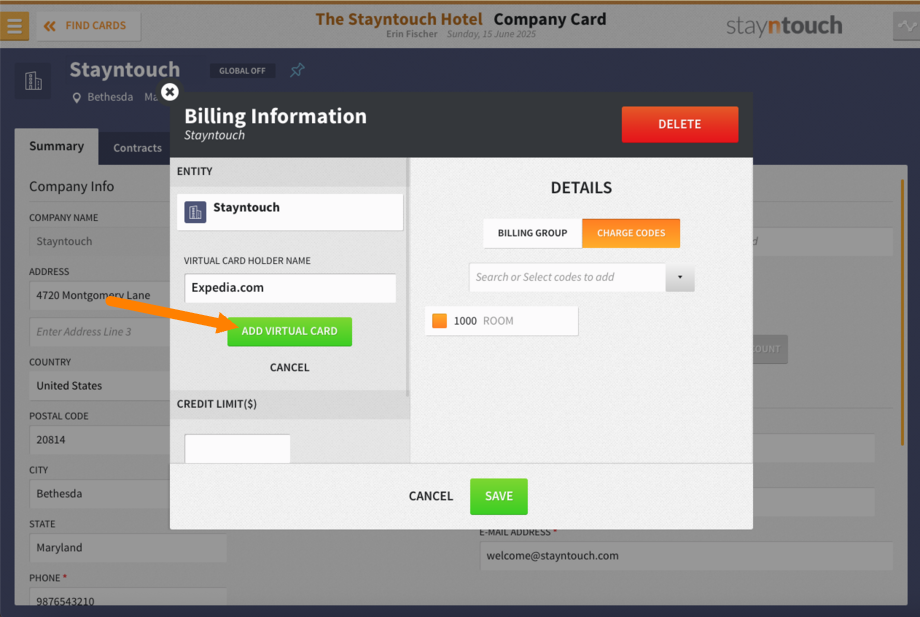
Task: Edit the Virtual Card Holder Name field
Action: 290,288
